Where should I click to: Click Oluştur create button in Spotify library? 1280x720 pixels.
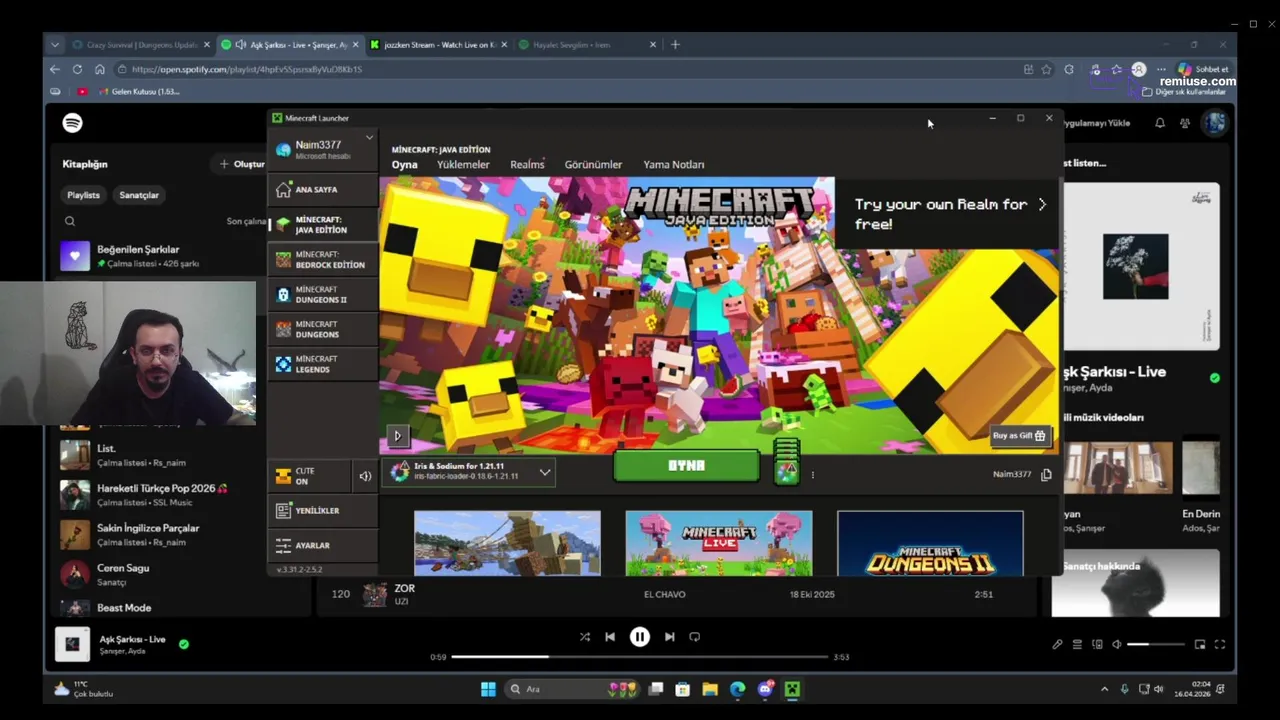coord(242,164)
